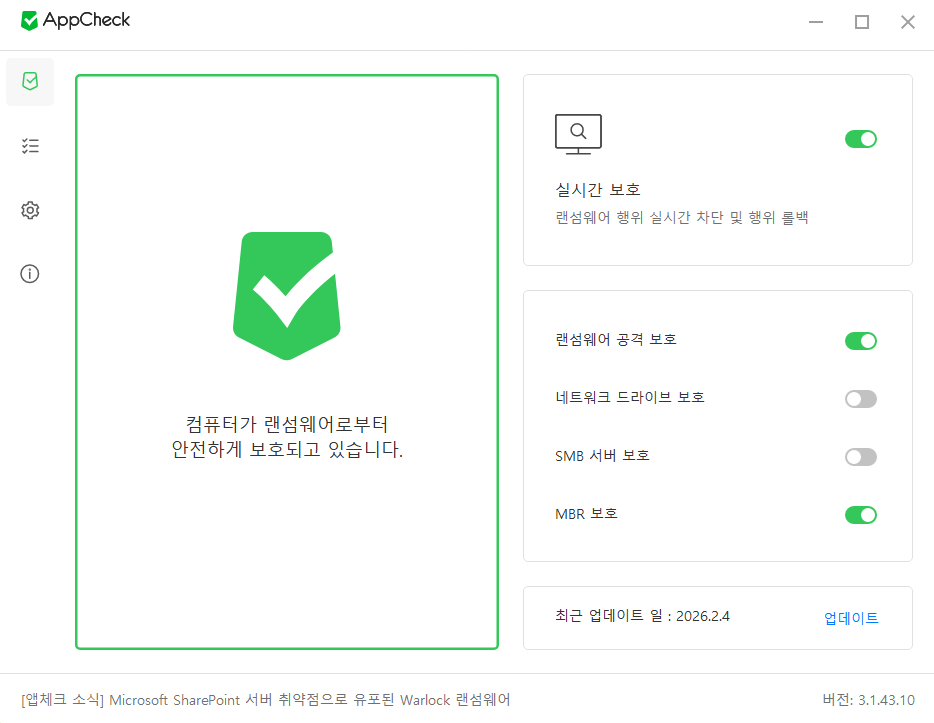Disable 실시간 보호 with its toggle

pyautogui.click(x=860, y=139)
